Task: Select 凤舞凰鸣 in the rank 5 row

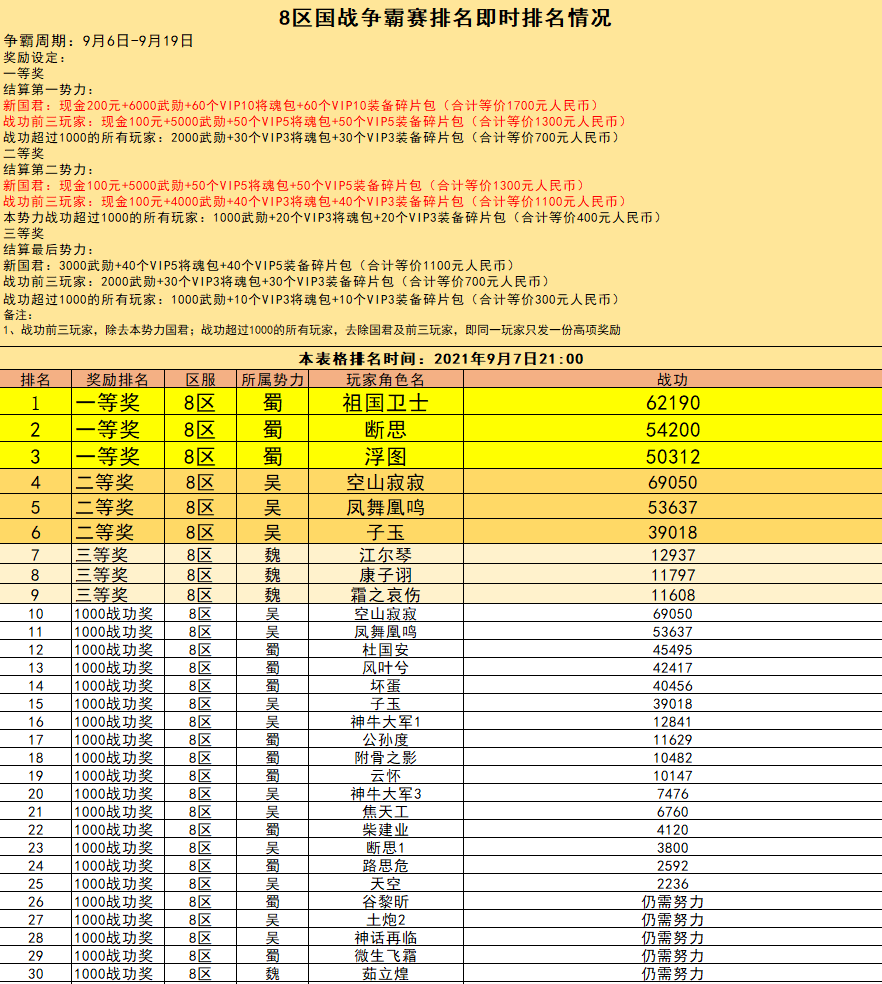Action: (x=385, y=507)
